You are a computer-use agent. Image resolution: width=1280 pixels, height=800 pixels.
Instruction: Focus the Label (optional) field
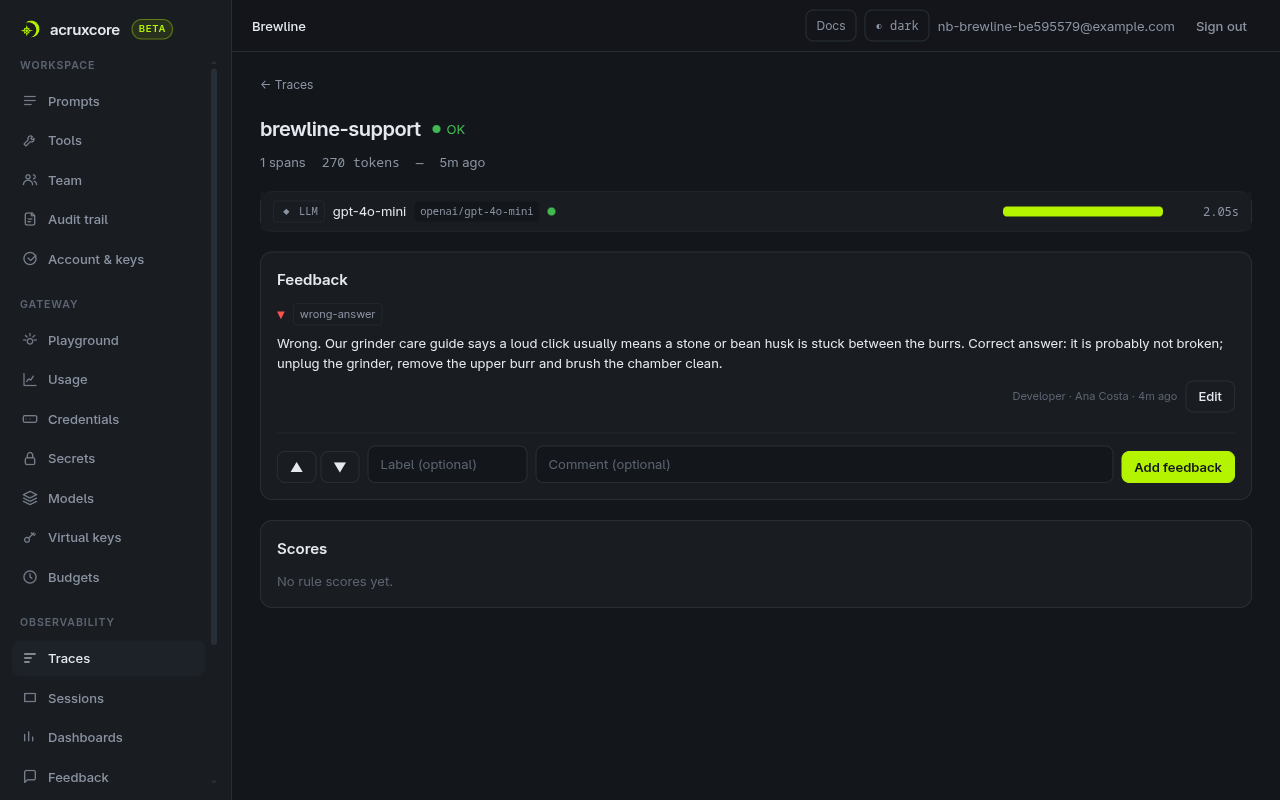pos(448,464)
